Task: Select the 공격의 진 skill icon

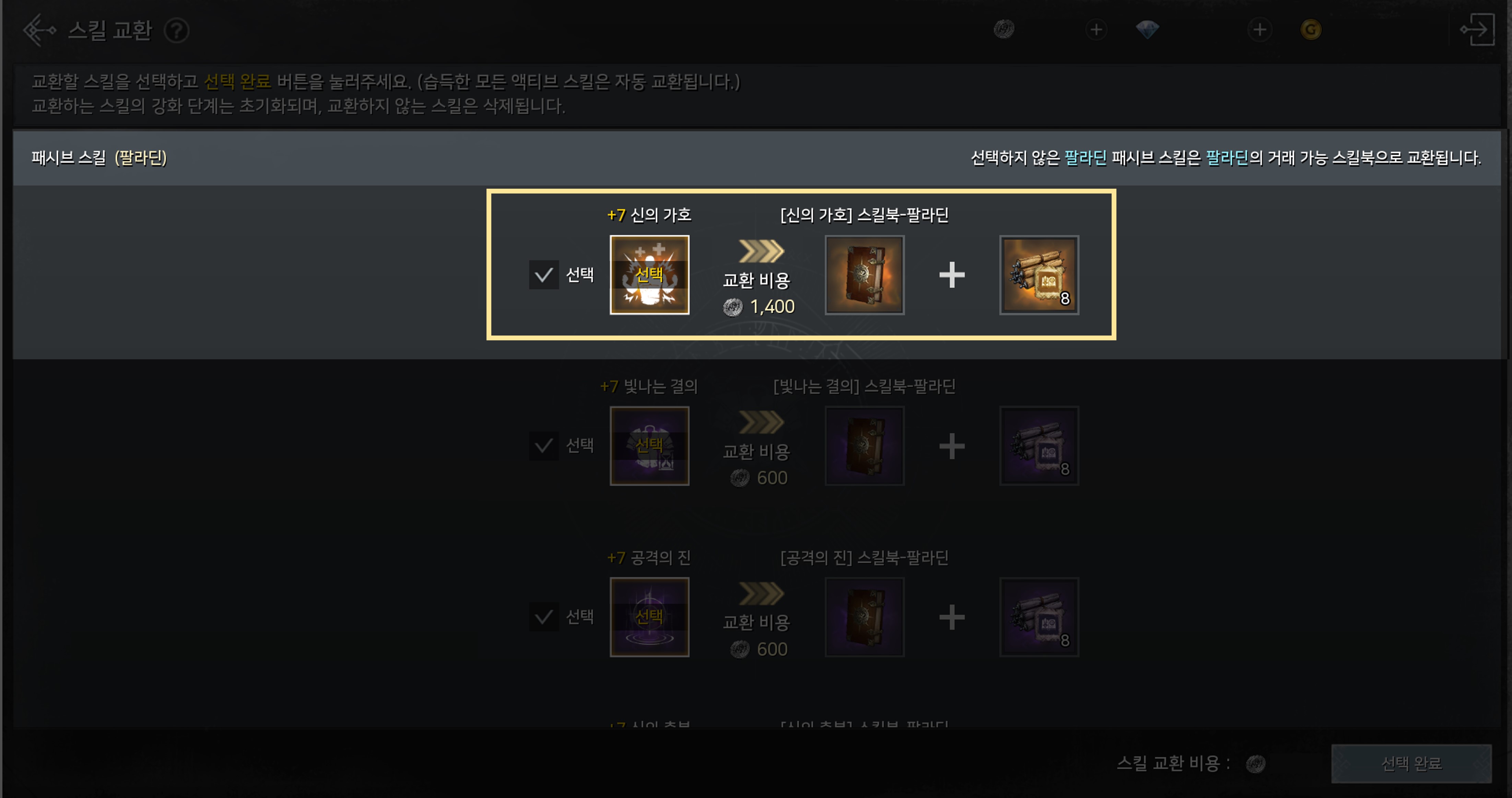Action: click(649, 617)
